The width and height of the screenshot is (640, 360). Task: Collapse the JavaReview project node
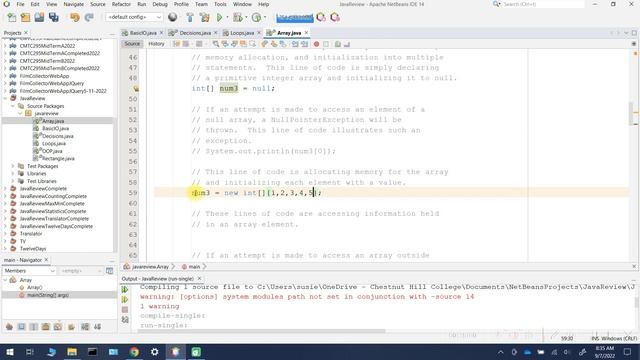(5, 98)
